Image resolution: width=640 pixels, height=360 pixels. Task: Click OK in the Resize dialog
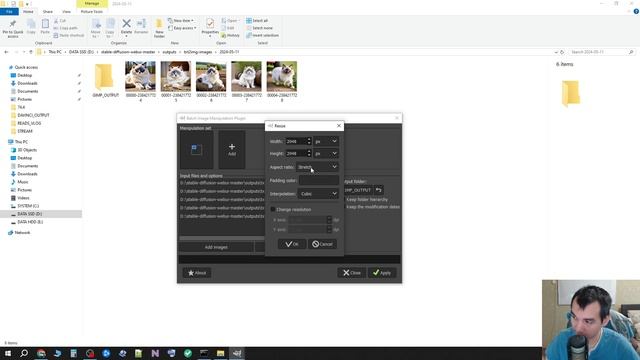(x=292, y=244)
